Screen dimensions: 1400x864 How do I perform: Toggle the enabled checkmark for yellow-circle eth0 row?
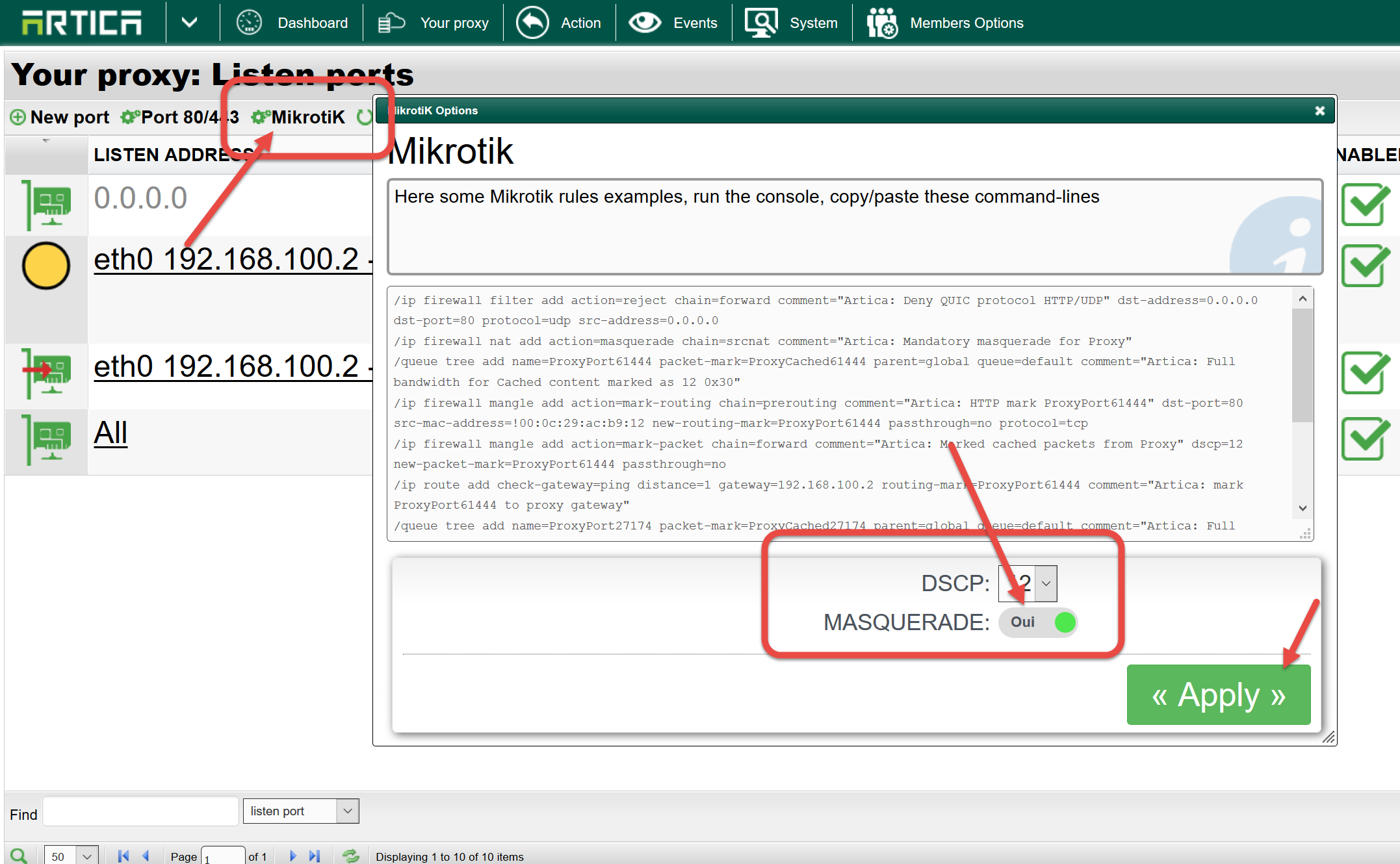pyautogui.click(x=1366, y=265)
